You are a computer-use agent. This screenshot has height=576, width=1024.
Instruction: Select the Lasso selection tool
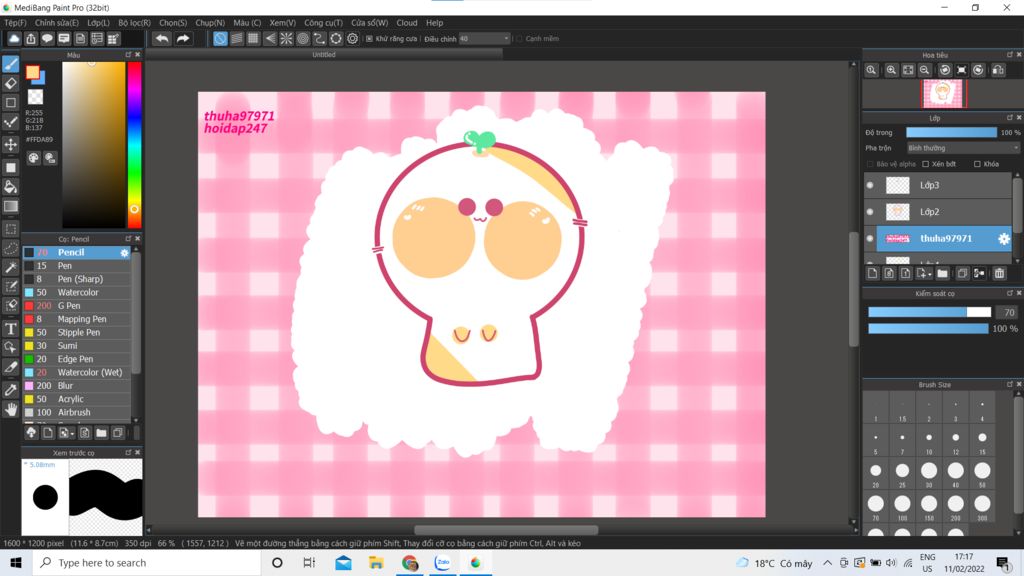(x=10, y=248)
